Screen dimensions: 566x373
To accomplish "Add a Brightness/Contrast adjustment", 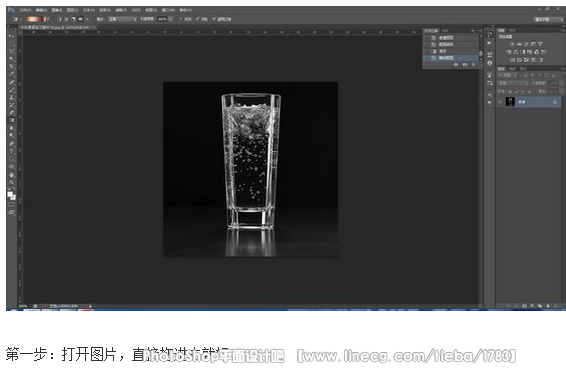I will point(512,44).
